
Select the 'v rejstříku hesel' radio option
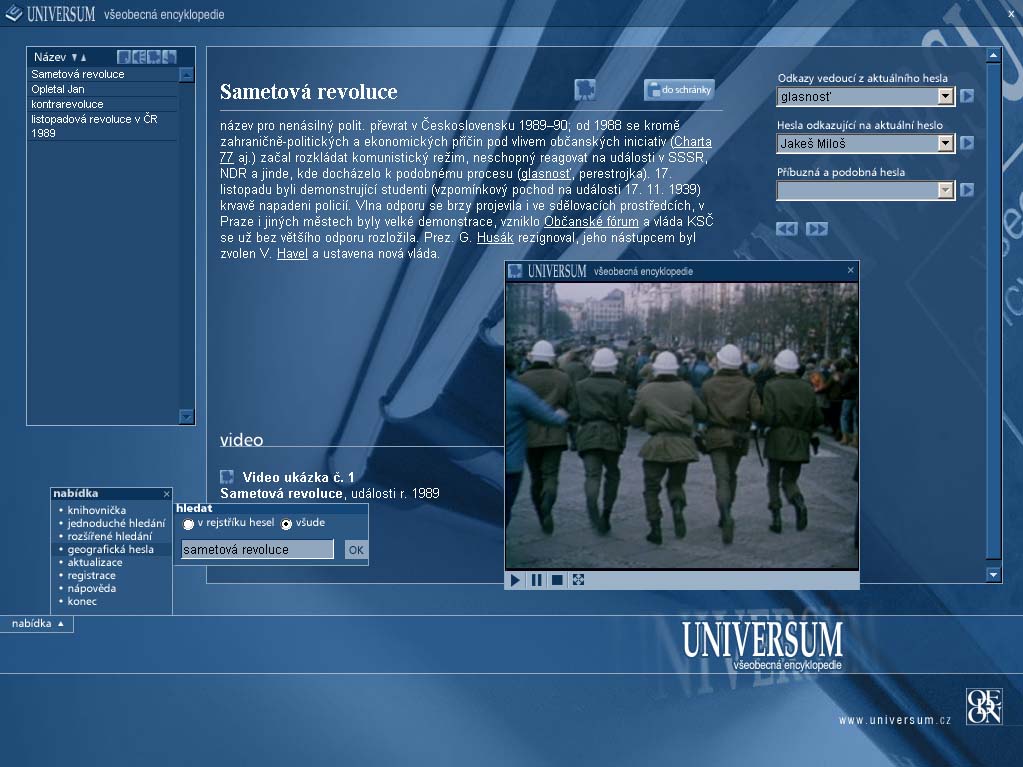pyautogui.click(x=189, y=524)
